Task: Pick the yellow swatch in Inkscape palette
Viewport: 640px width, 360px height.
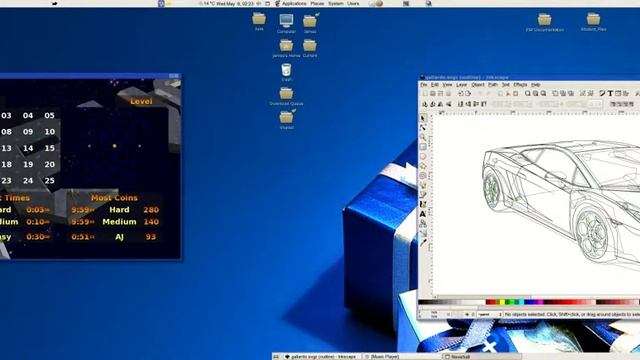Action: pyautogui.click(x=502, y=302)
